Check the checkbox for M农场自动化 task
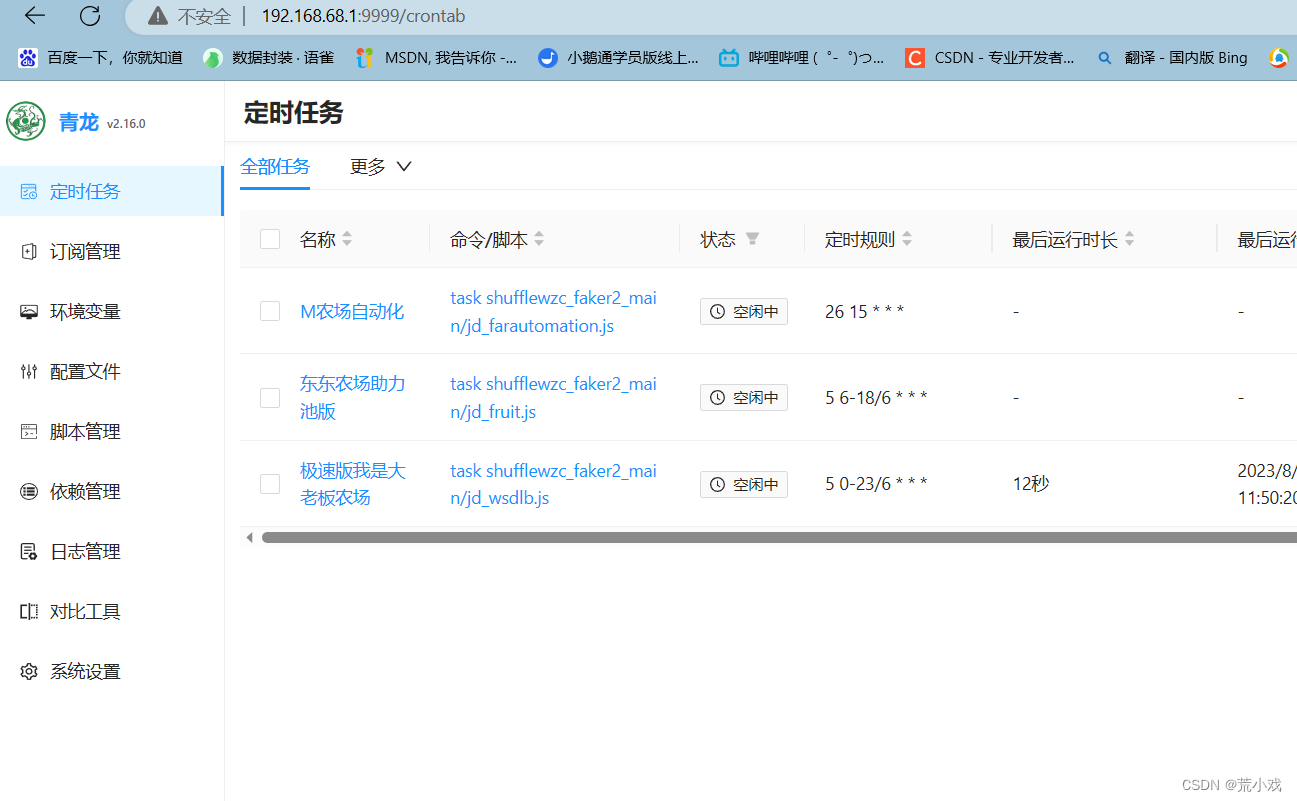 tap(269, 310)
